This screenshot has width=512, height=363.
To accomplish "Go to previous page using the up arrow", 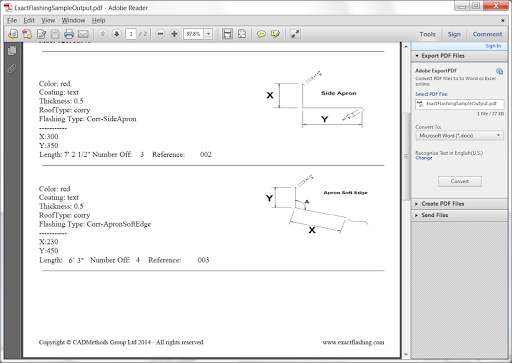I will pos(103,34).
